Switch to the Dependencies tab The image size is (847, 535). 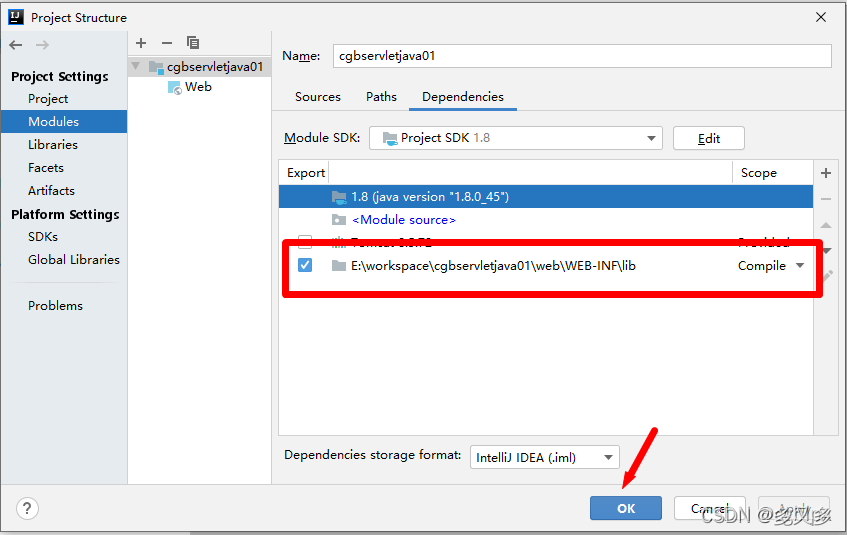pyautogui.click(x=463, y=97)
